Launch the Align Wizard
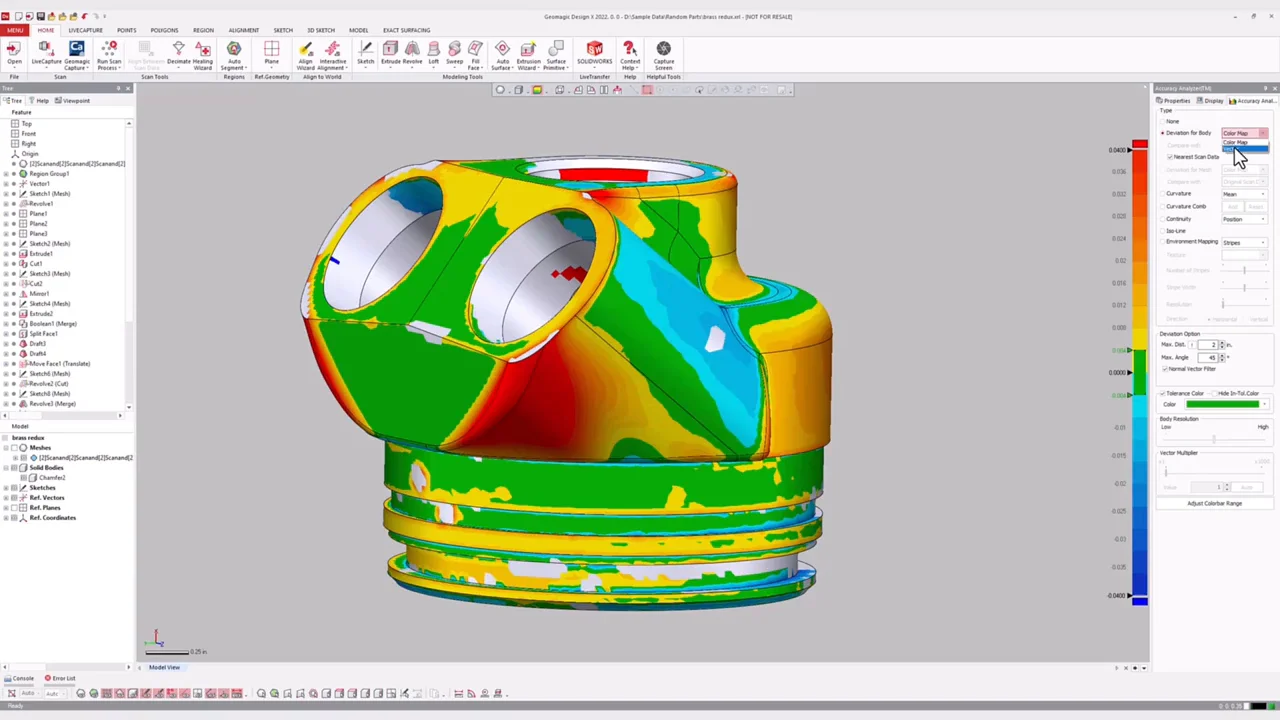 306,54
